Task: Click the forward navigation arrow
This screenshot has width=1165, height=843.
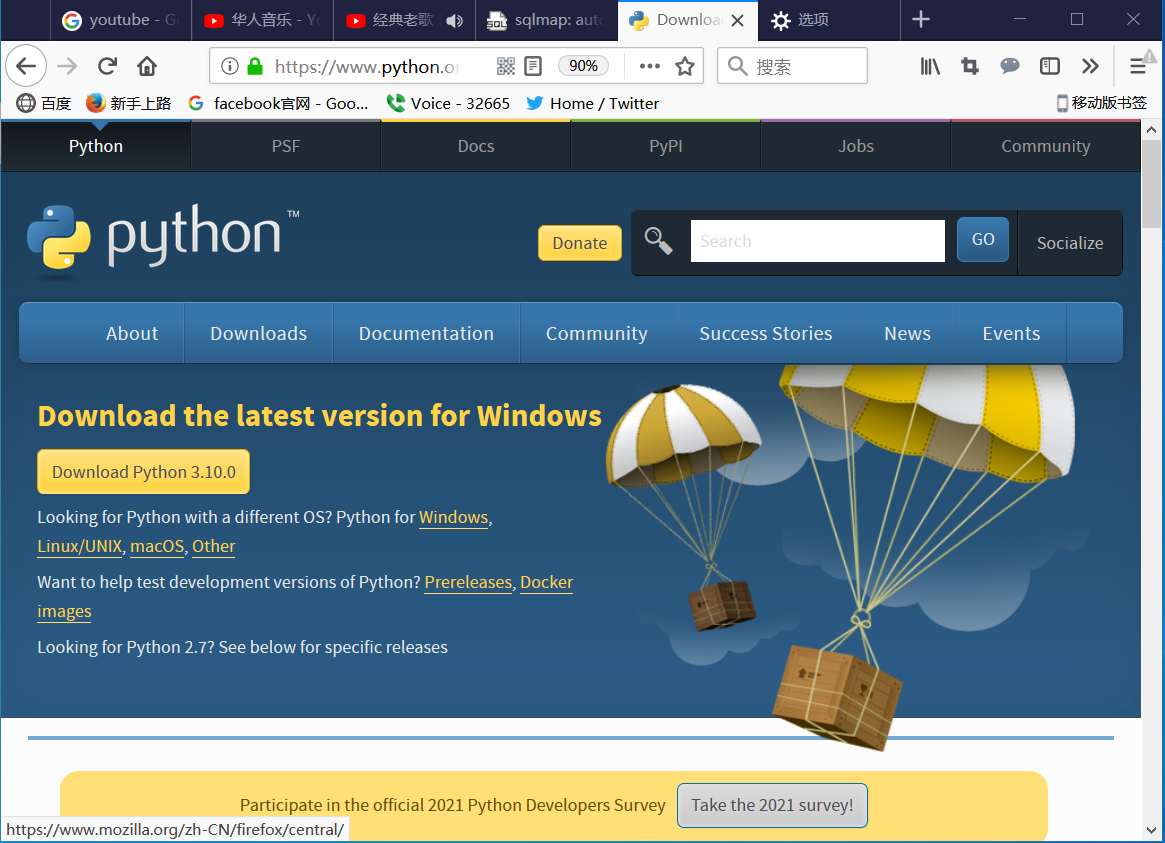Action: tap(67, 67)
